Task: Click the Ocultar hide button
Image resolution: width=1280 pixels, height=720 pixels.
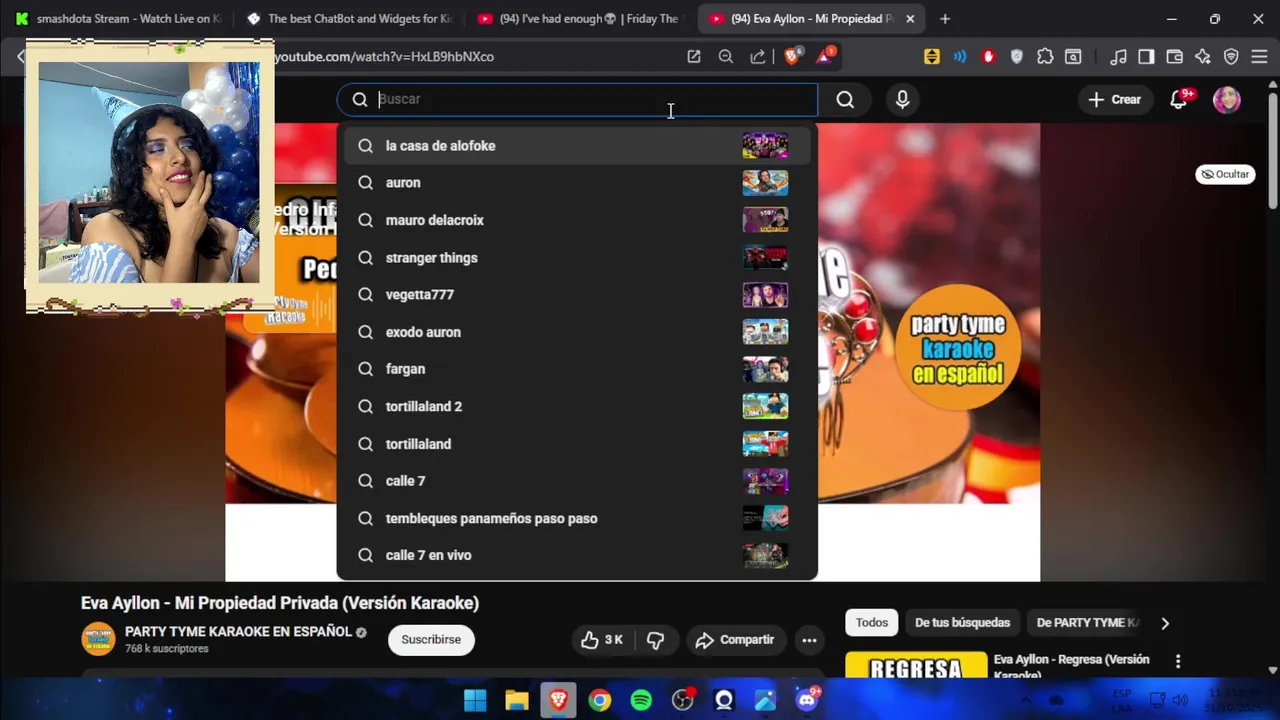Action: point(1225,174)
